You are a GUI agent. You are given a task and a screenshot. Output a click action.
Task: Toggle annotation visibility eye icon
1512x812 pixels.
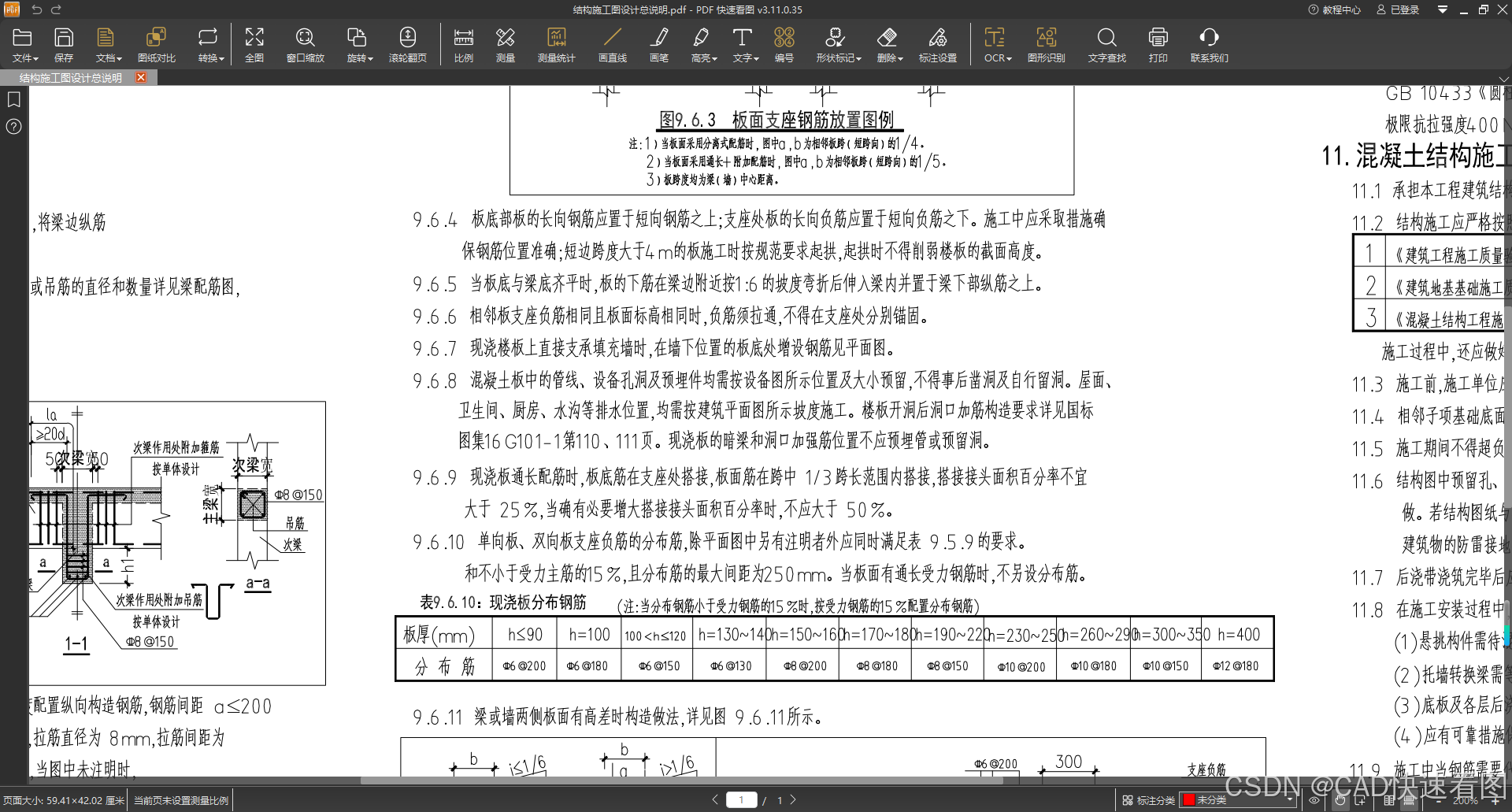[1314, 800]
